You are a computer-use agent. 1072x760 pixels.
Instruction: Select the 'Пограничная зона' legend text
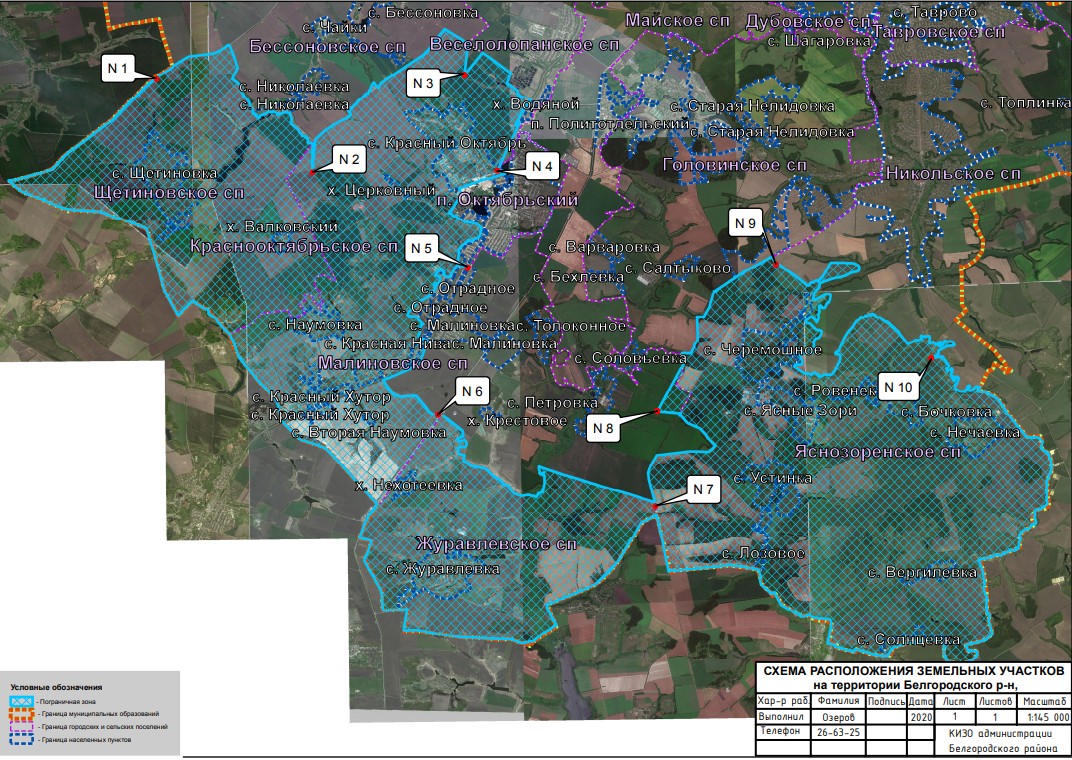click(x=68, y=701)
